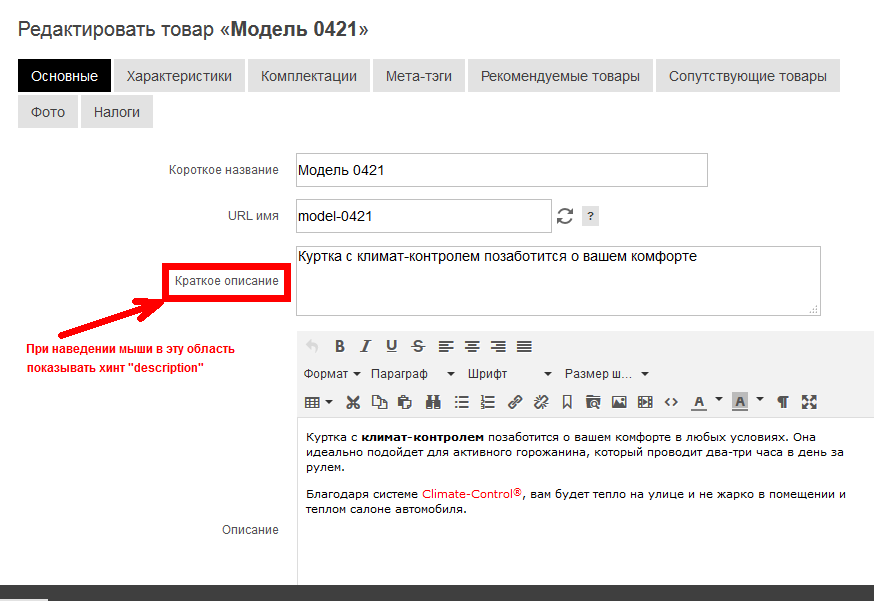Open text color picker arrow

718,400
